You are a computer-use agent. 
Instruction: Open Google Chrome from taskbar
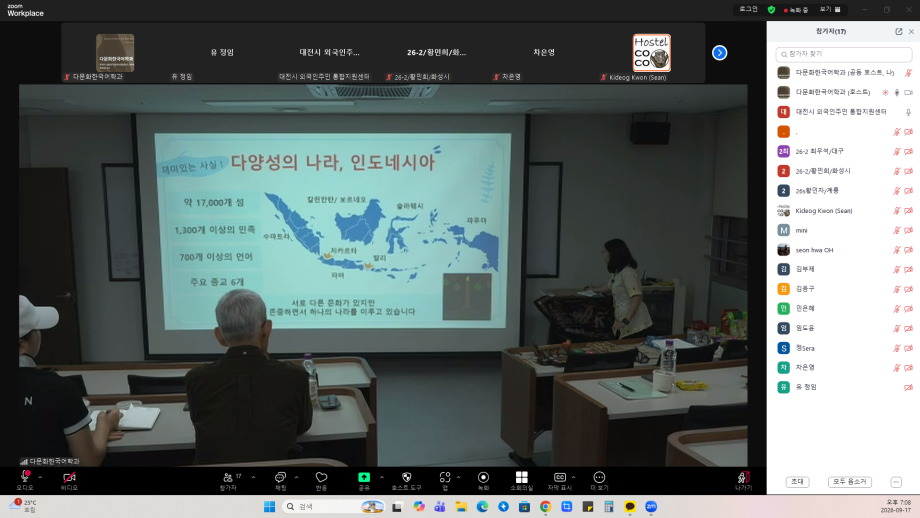click(x=545, y=507)
